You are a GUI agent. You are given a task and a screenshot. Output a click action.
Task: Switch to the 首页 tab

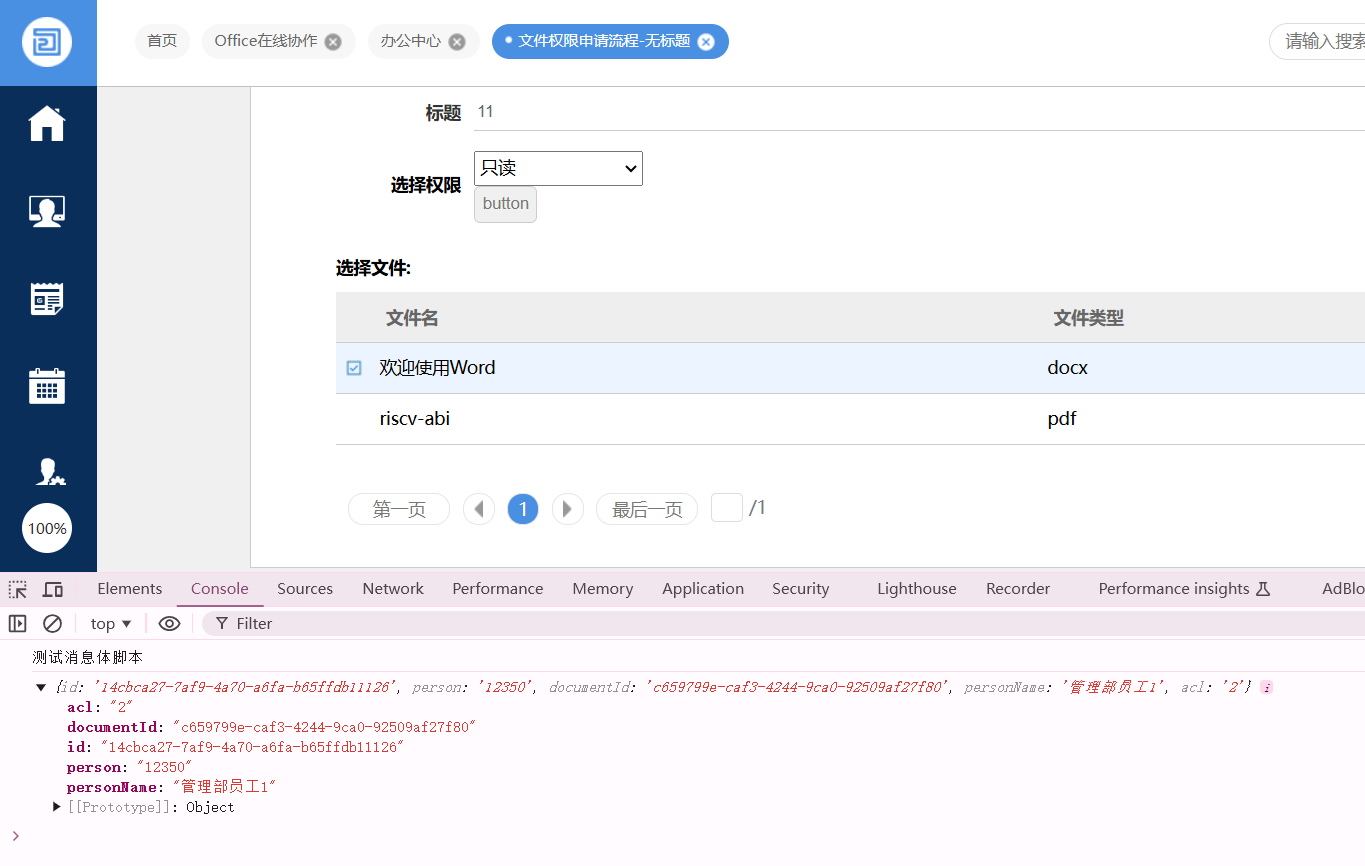coord(162,42)
